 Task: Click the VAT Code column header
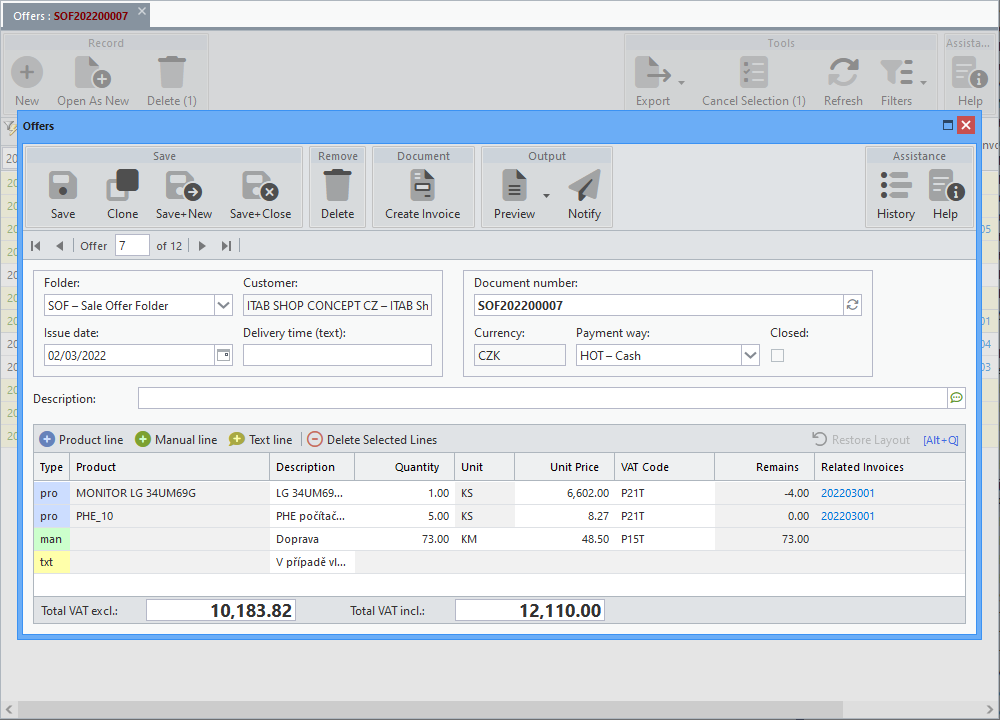tap(665, 467)
